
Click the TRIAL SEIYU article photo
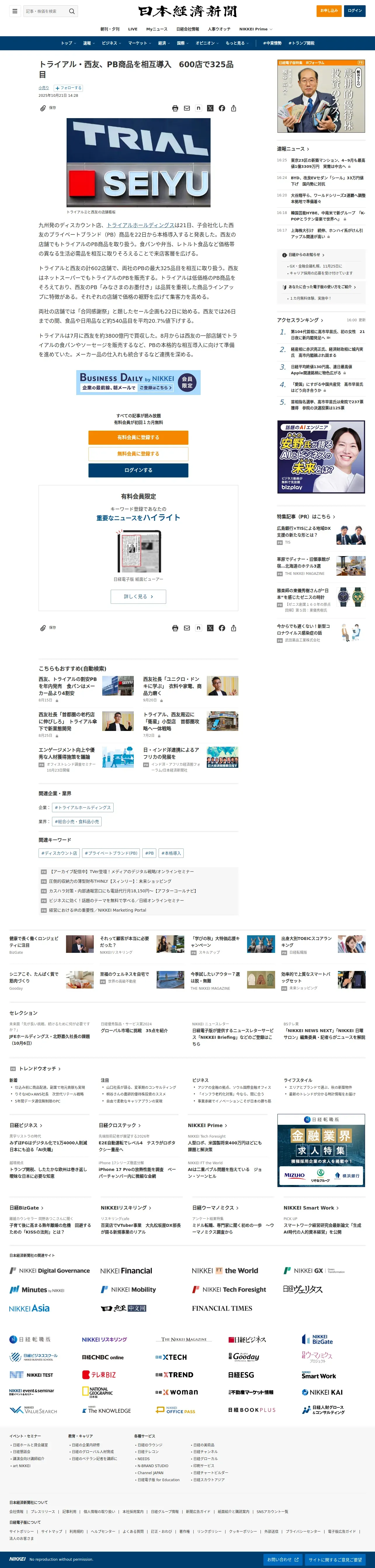[138, 163]
